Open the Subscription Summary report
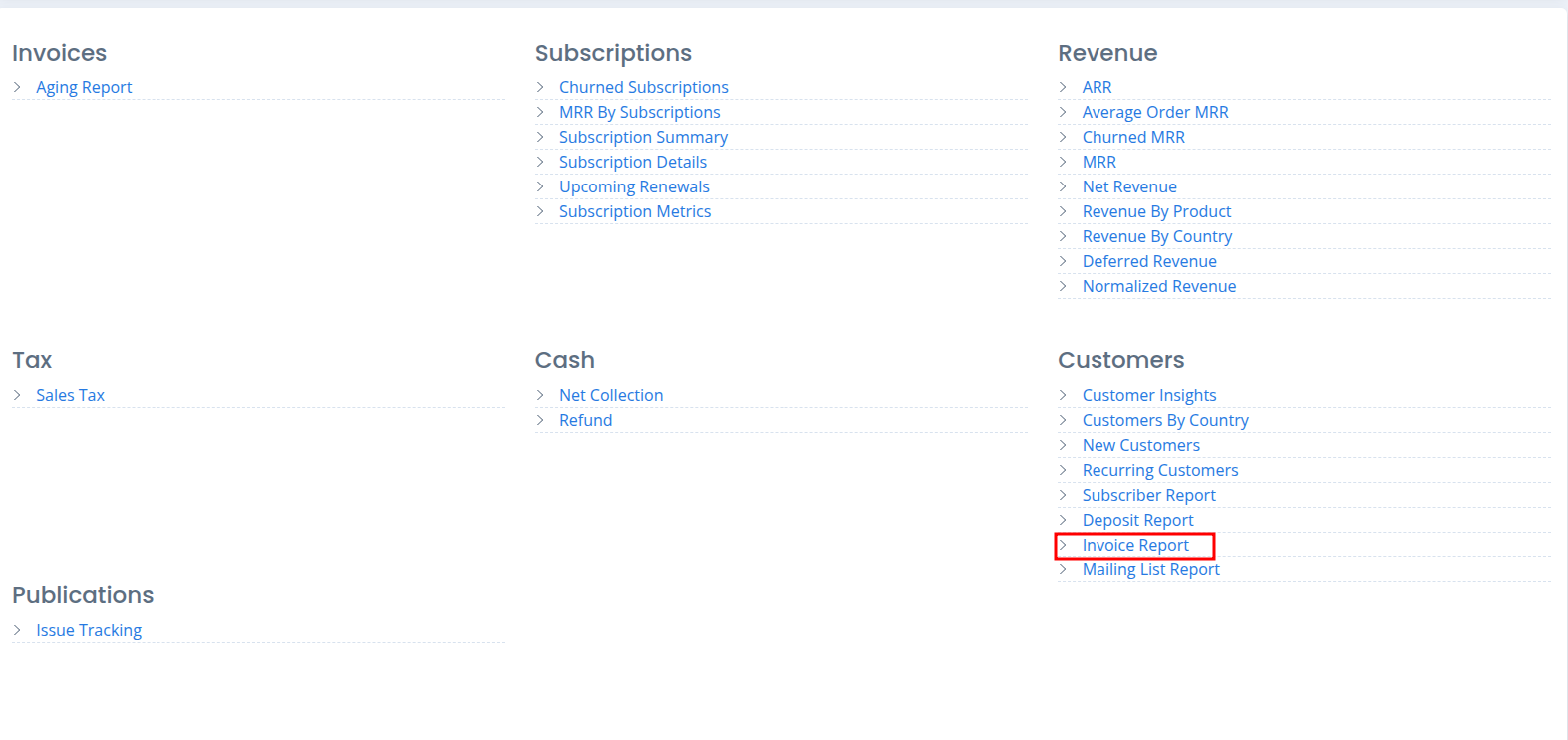The width and height of the screenshot is (1568, 740). click(x=643, y=137)
